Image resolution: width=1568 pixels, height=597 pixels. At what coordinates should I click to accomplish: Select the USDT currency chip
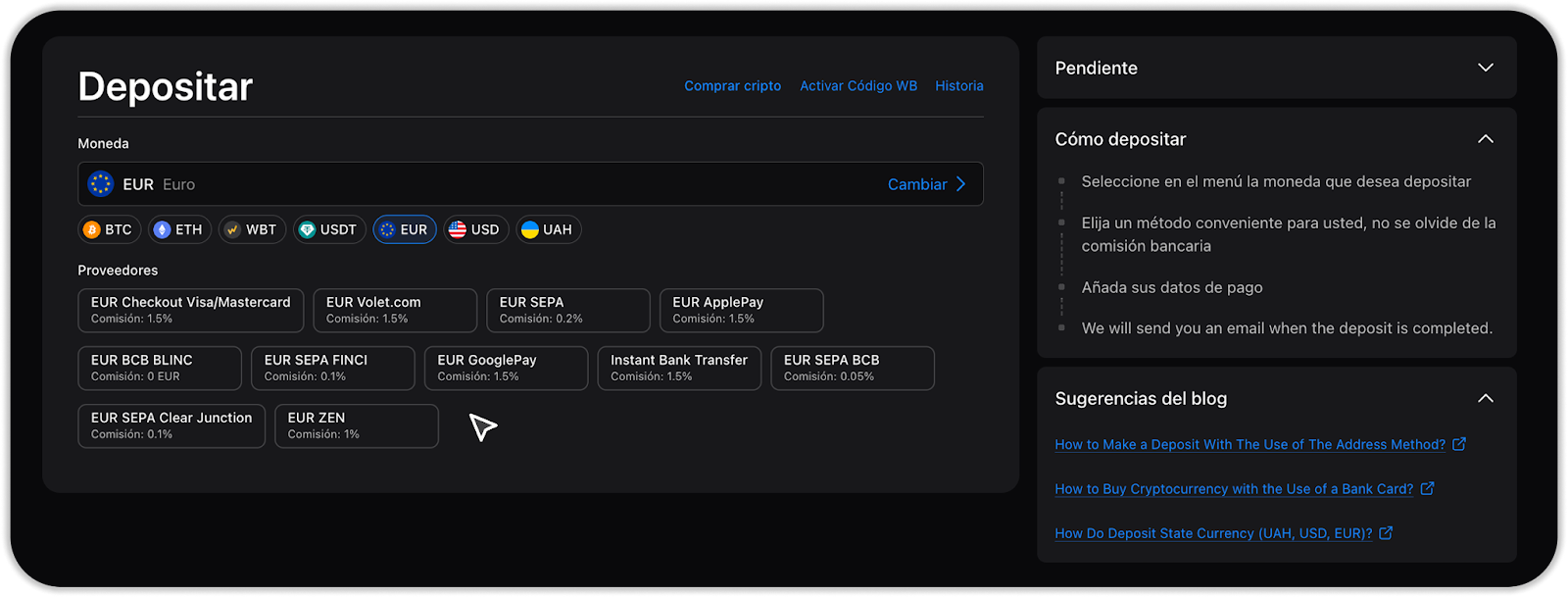pos(329,229)
